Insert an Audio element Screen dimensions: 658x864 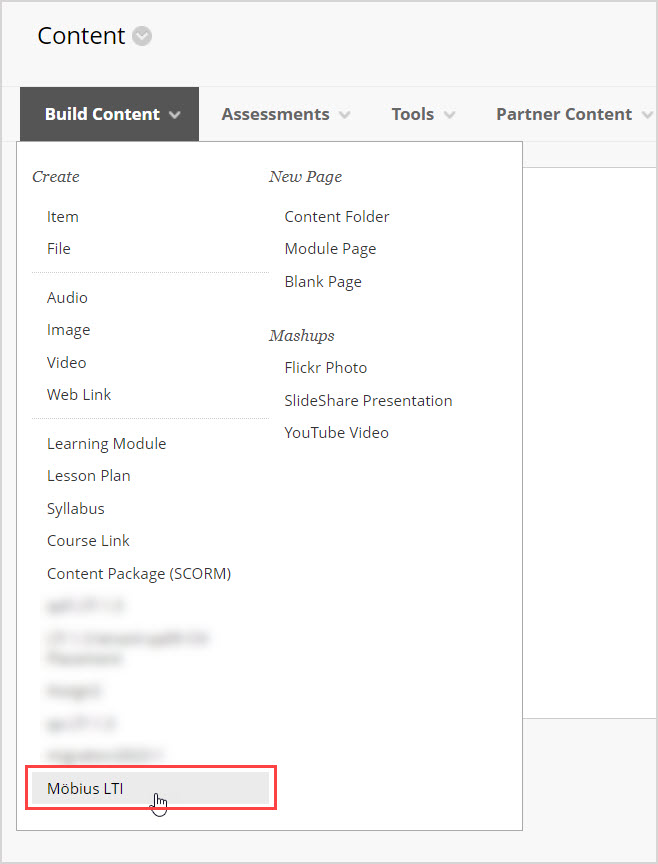pyautogui.click(x=67, y=297)
